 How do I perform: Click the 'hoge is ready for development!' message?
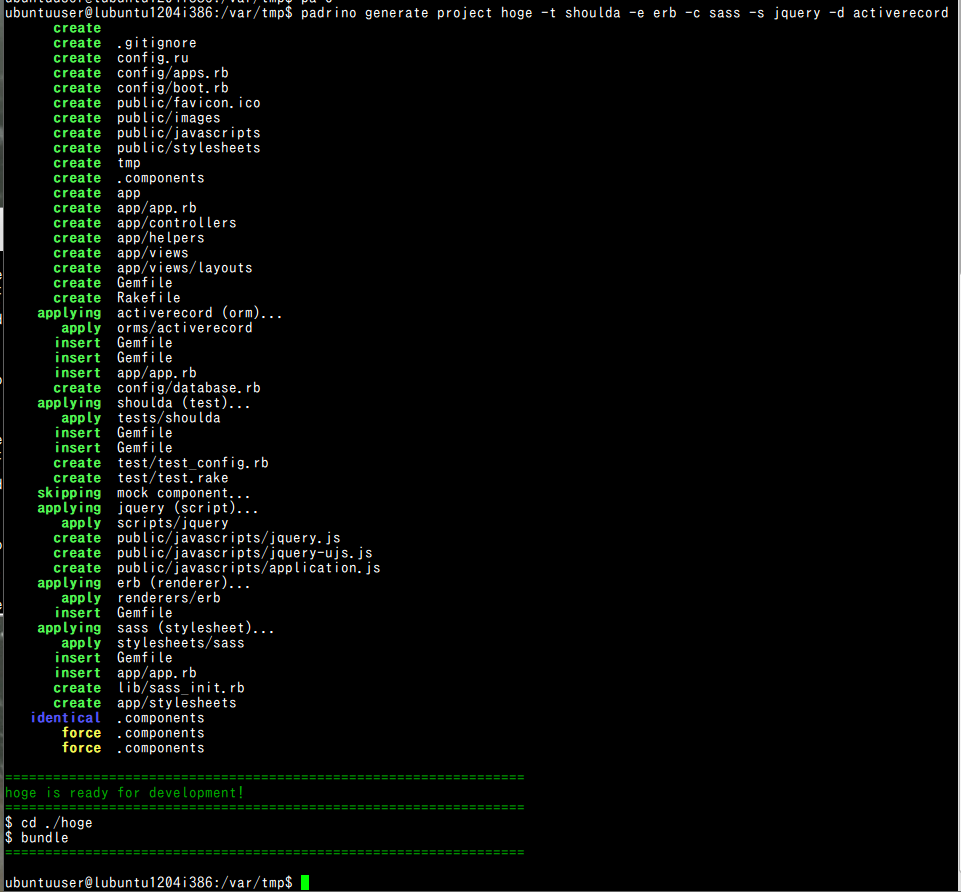(124, 793)
